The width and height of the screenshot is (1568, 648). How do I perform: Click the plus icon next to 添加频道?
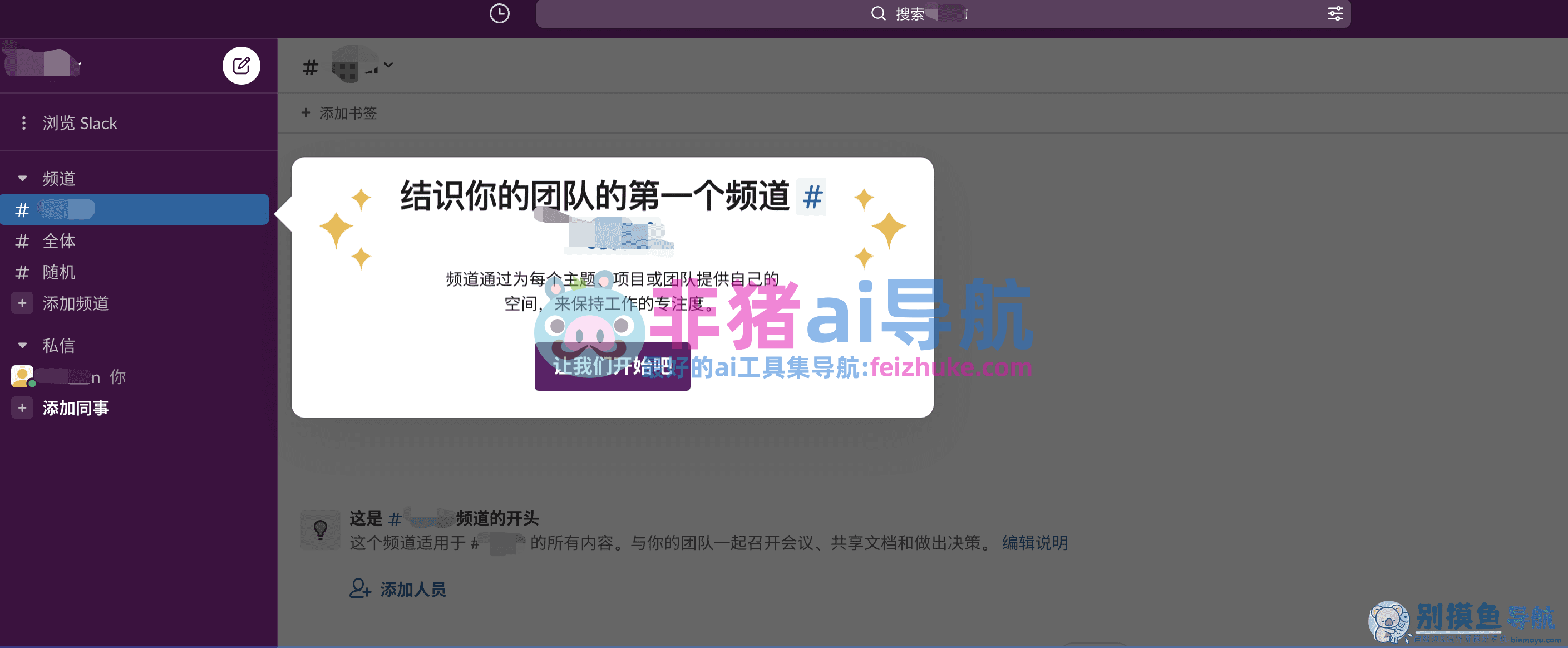[x=22, y=303]
